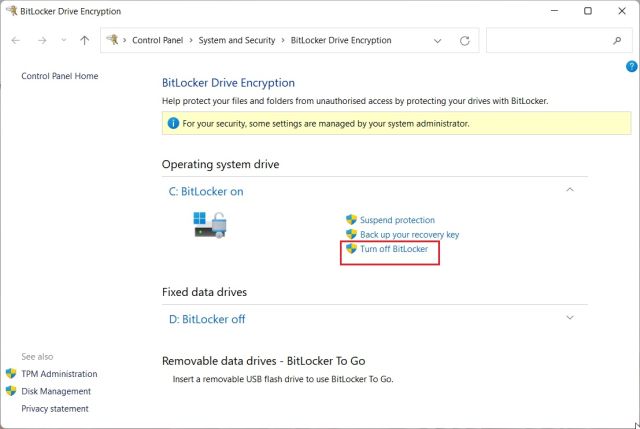Screen dimensions: 640x429
Task: Click the Back navigation arrow
Action: click(x=16, y=41)
